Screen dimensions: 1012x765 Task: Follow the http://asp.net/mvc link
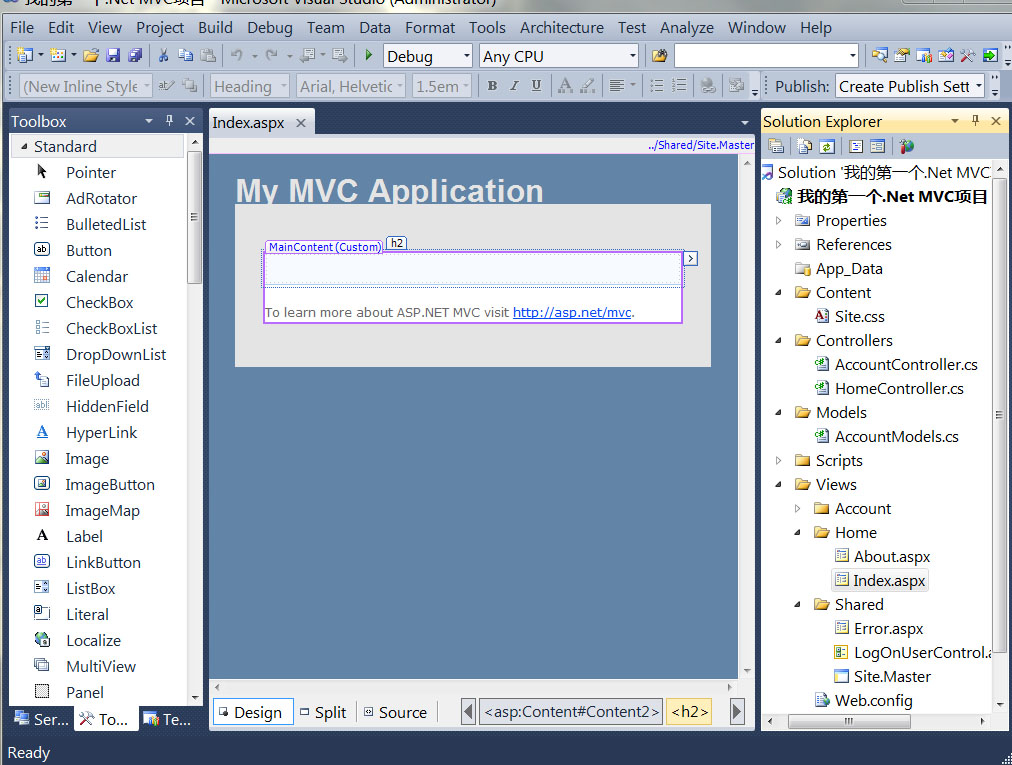[x=572, y=312]
